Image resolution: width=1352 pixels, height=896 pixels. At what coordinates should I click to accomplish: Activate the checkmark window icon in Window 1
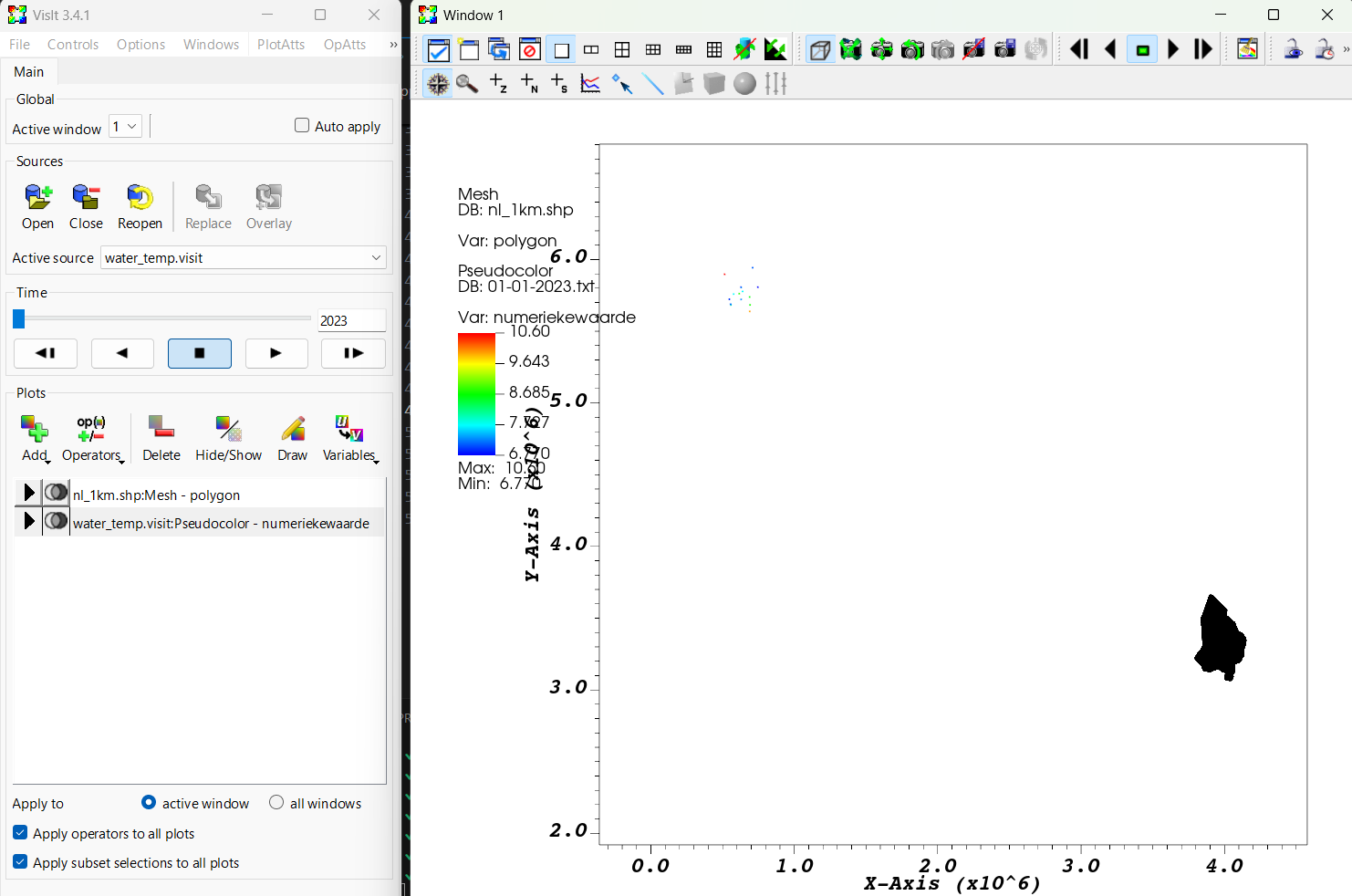(x=439, y=50)
